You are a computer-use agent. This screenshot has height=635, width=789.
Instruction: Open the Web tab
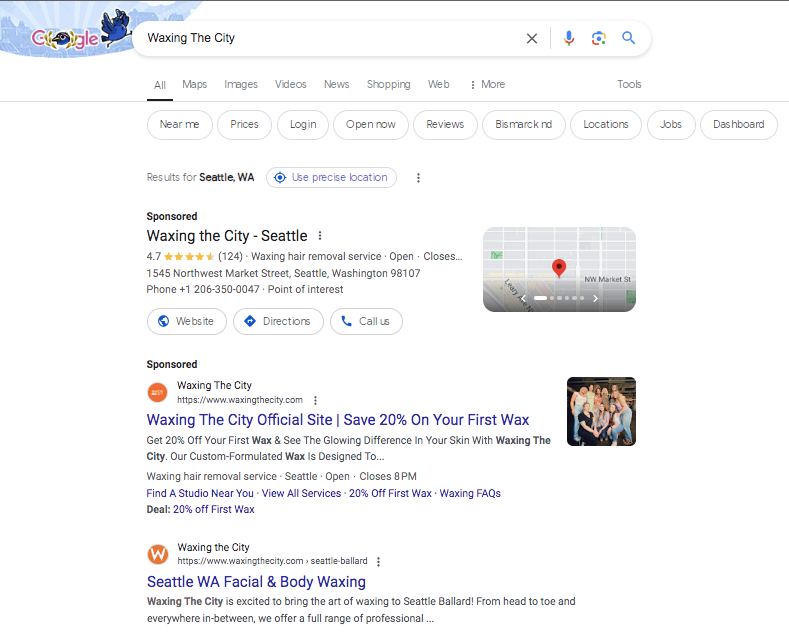[x=439, y=85]
